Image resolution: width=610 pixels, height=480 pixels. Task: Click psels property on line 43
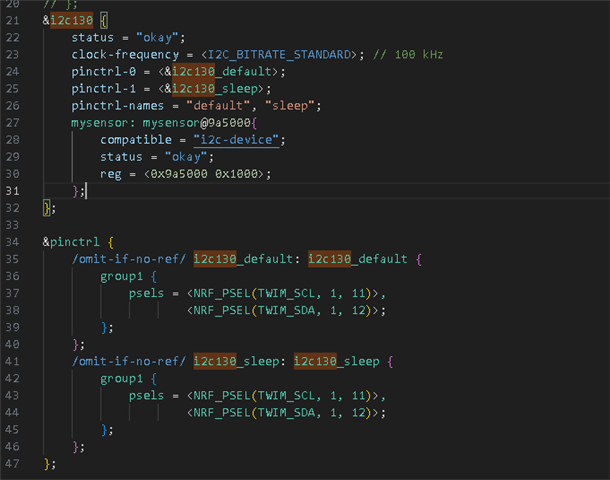146,396
